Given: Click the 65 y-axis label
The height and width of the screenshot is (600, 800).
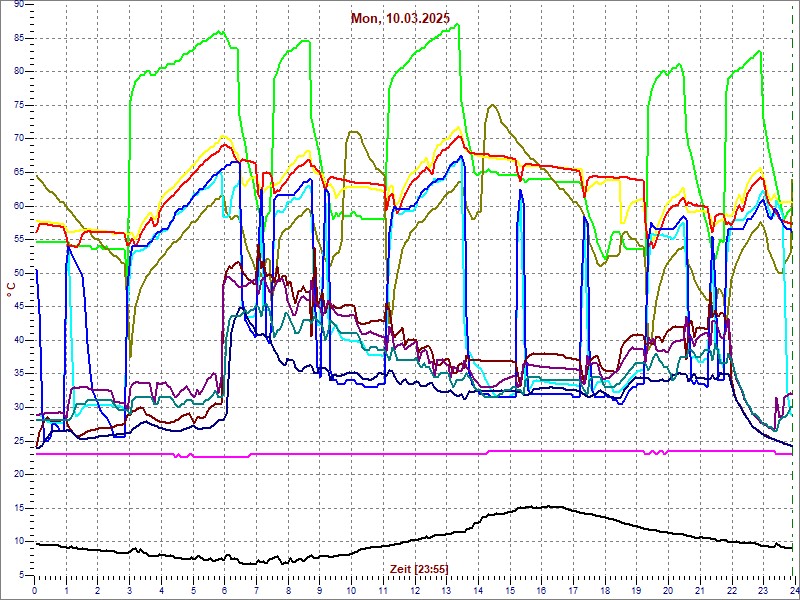Looking at the screenshot, I should (19, 172).
